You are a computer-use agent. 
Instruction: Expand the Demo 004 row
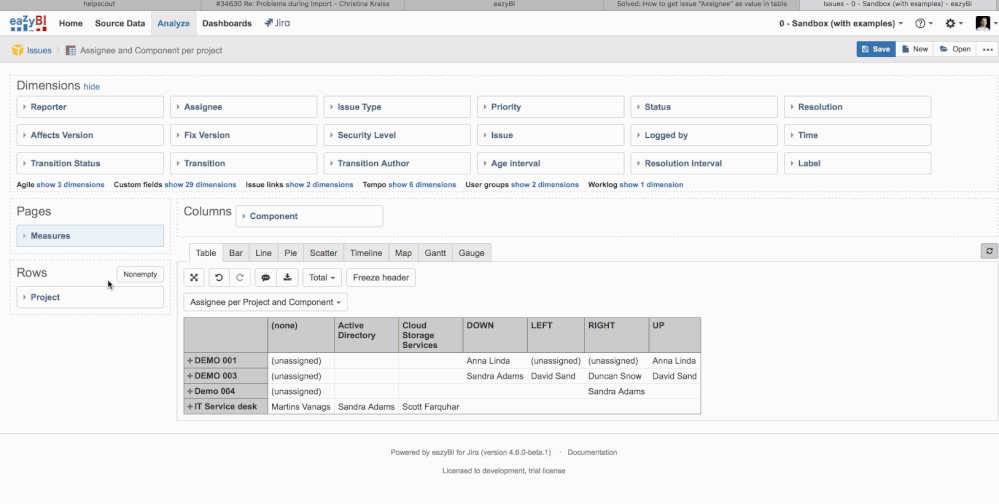coord(190,391)
